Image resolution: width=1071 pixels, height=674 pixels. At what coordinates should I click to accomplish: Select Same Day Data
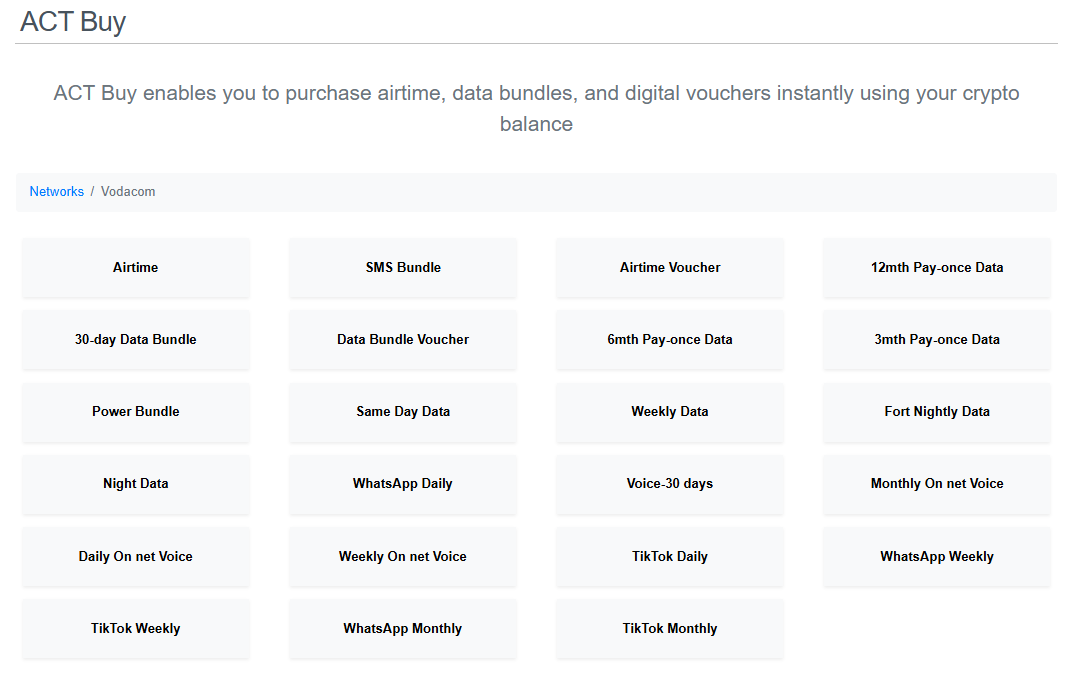403,412
